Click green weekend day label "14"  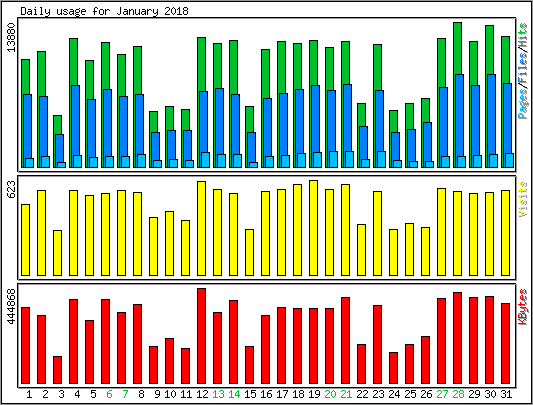[234, 394]
